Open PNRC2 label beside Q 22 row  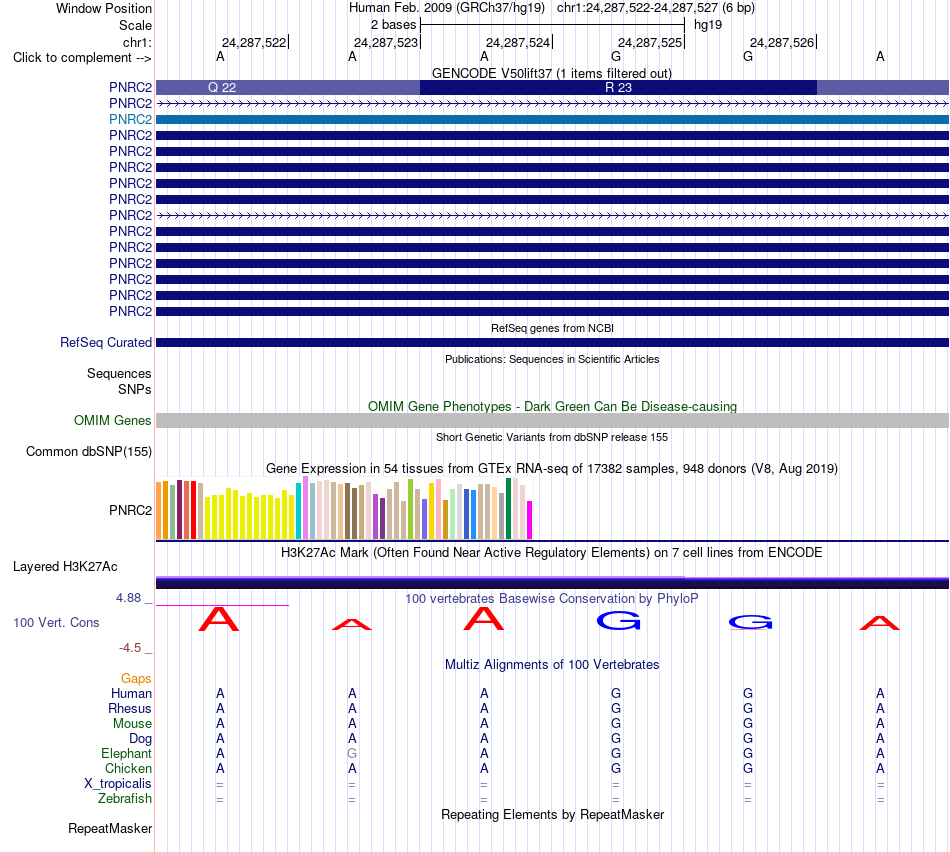coord(130,87)
